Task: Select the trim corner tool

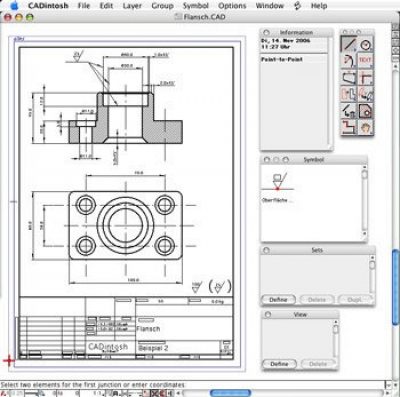Action: click(x=366, y=78)
